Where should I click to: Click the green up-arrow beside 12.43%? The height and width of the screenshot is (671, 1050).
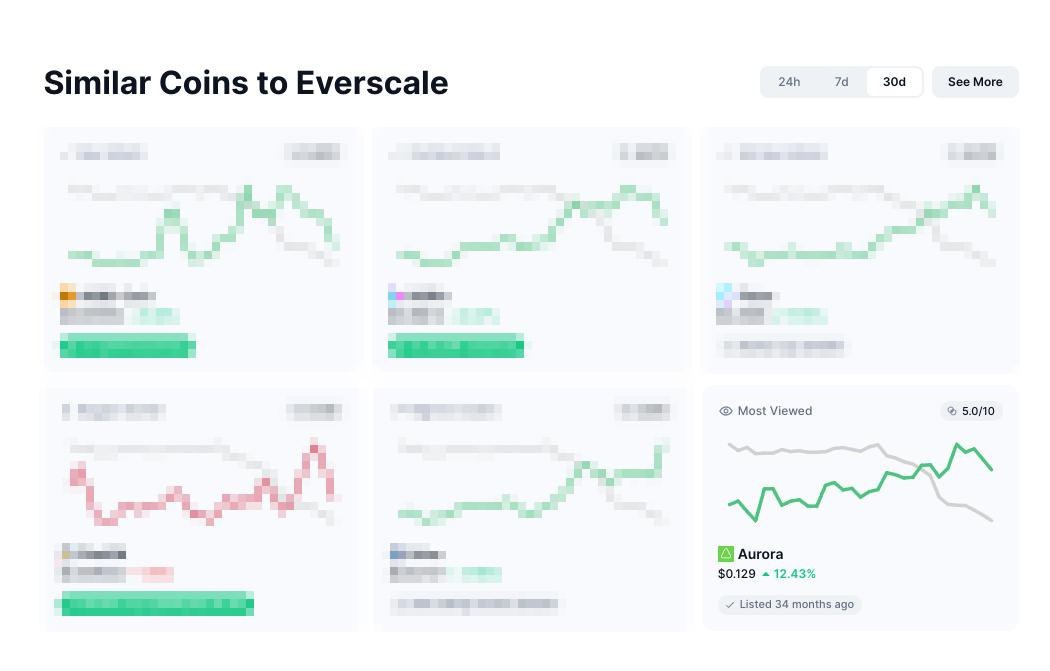pyautogui.click(x=766, y=574)
